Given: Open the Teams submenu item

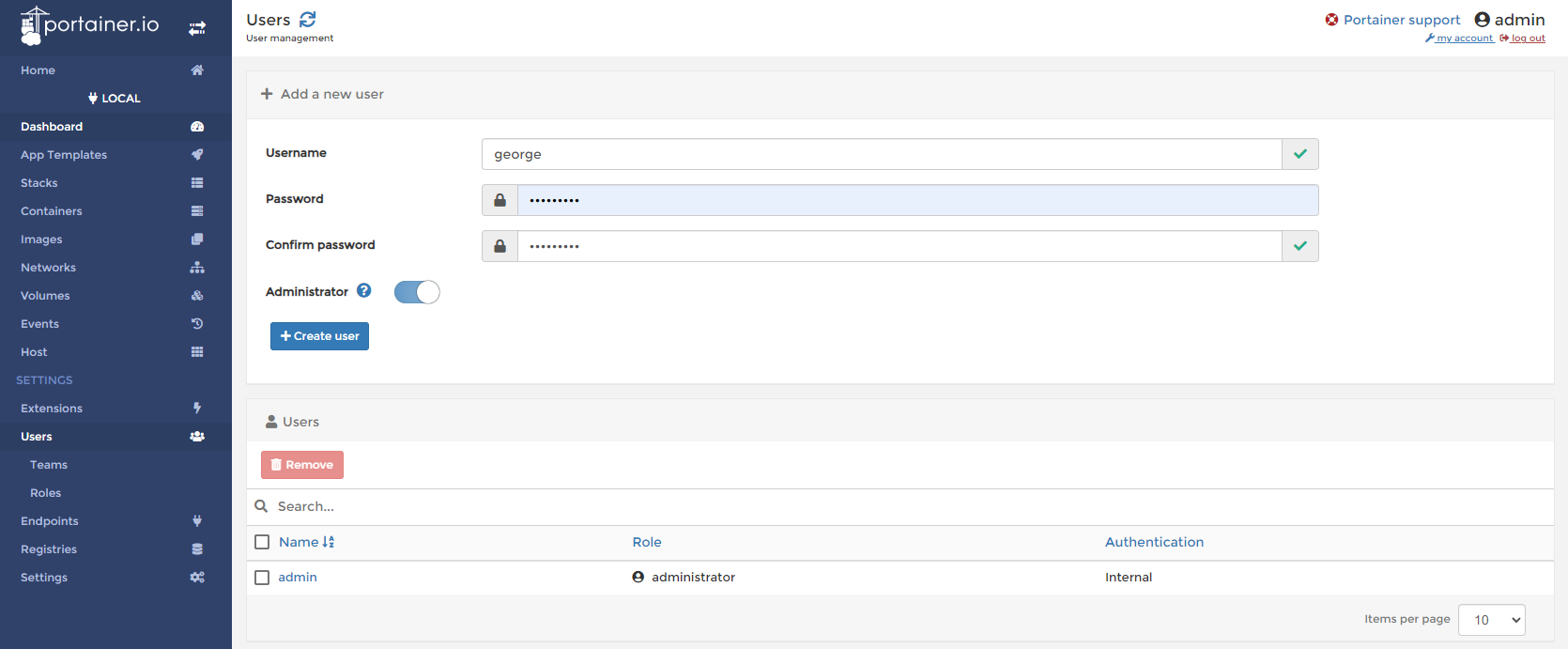Looking at the screenshot, I should 115,465.
